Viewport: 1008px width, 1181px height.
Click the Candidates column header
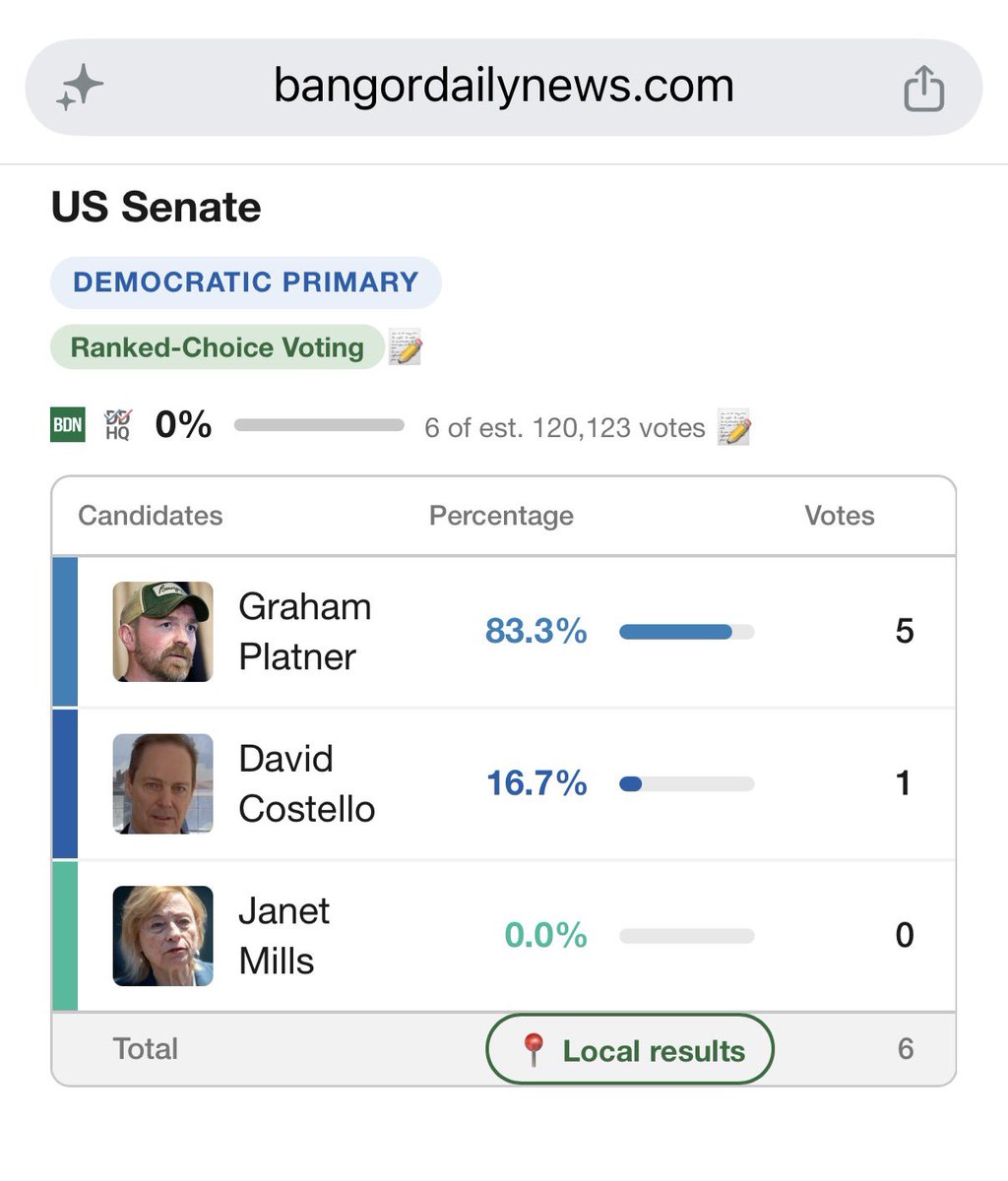151,516
